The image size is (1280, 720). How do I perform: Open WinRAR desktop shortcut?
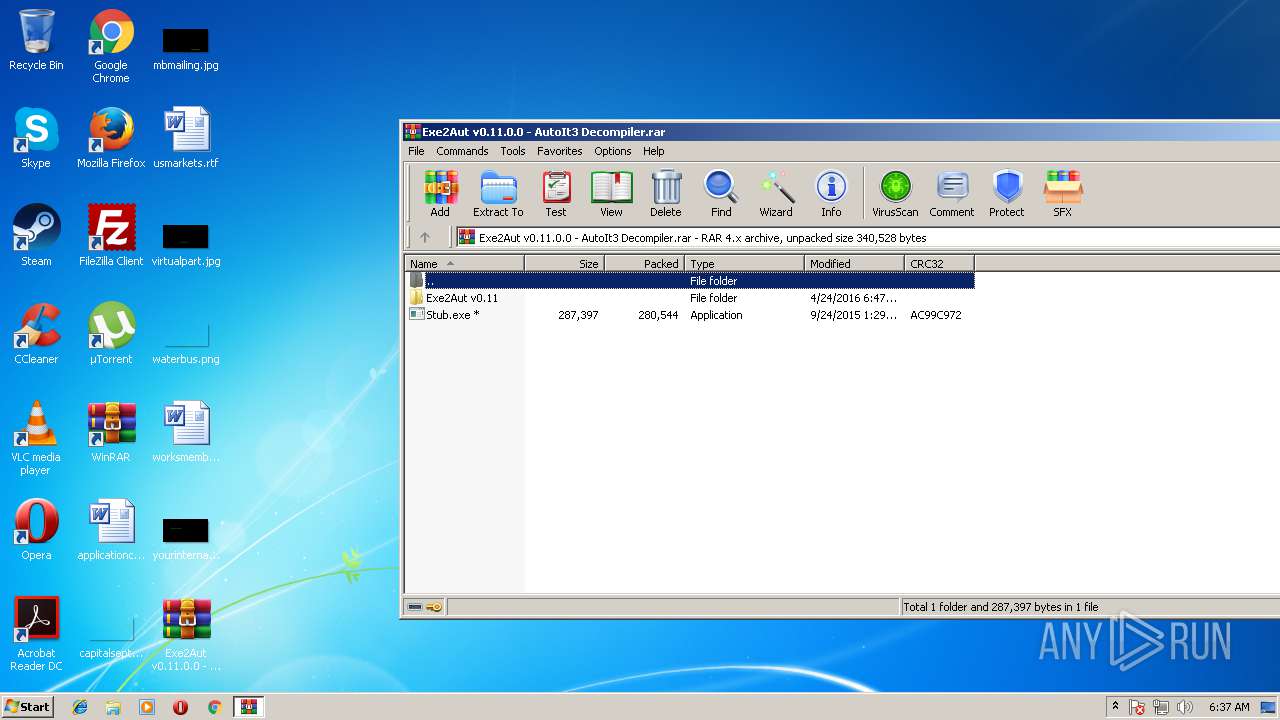111,432
